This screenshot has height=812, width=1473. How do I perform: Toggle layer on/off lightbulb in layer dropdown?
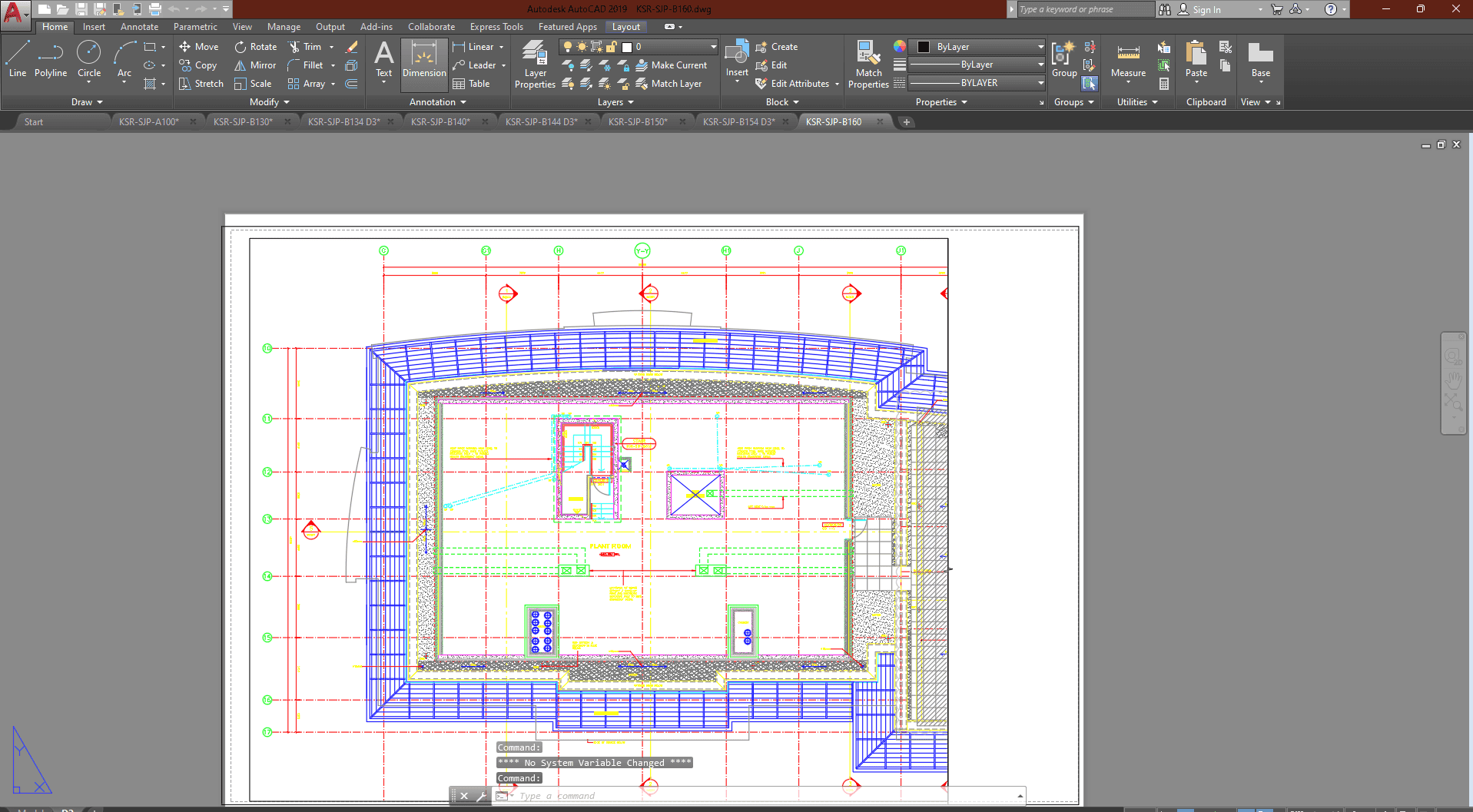568,47
